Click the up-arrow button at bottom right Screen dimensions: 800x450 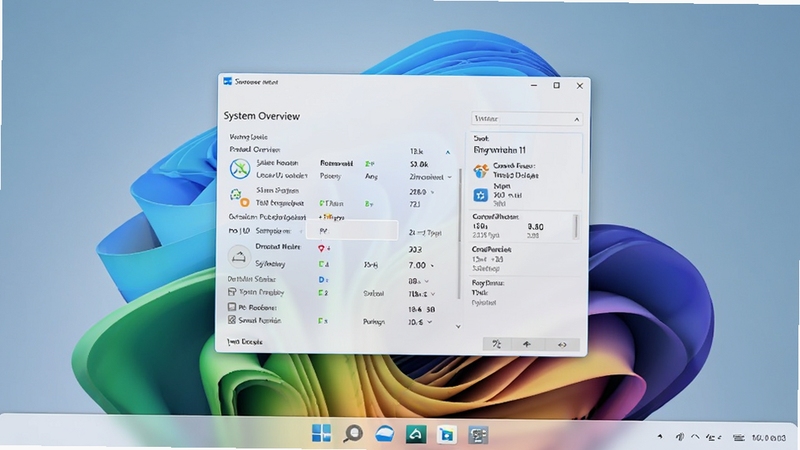click(x=527, y=344)
